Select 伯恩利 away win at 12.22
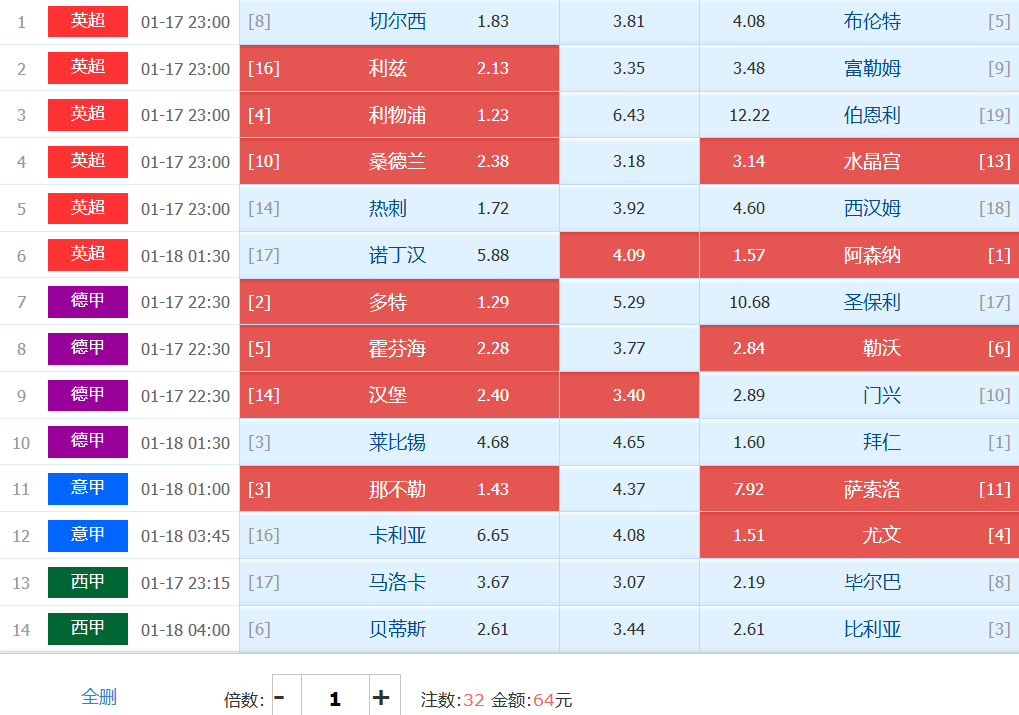This screenshot has width=1019, height=715. pyautogui.click(x=858, y=115)
